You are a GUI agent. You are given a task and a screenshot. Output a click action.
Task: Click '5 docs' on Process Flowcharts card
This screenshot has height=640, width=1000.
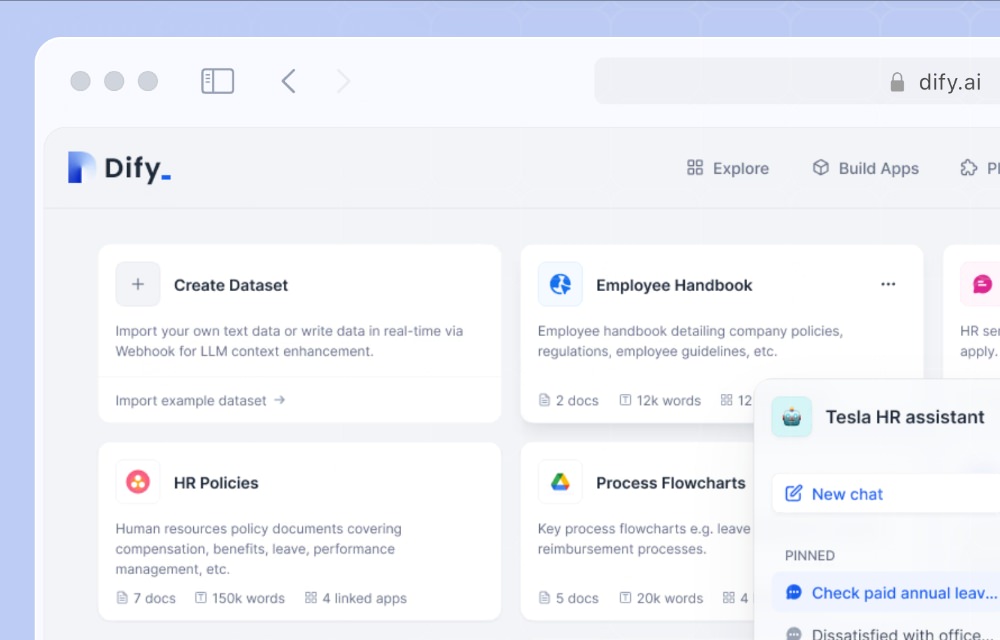pos(577,598)
